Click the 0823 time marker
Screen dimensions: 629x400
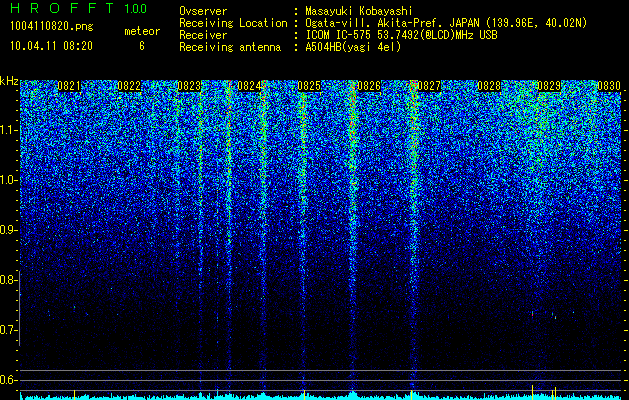click(189, 86)
